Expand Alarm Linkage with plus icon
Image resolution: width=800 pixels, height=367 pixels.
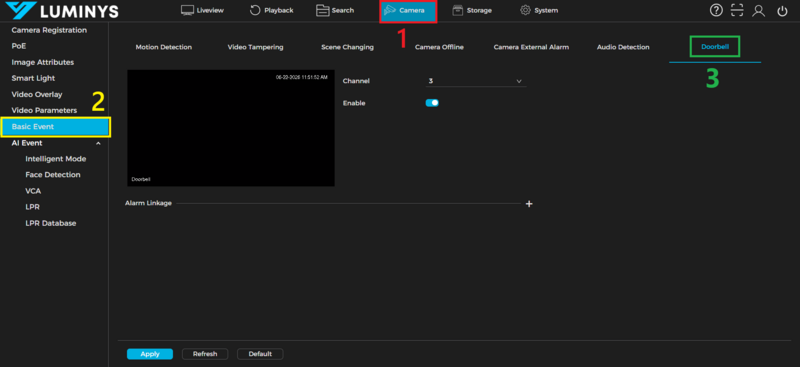(x=529, y=204)
